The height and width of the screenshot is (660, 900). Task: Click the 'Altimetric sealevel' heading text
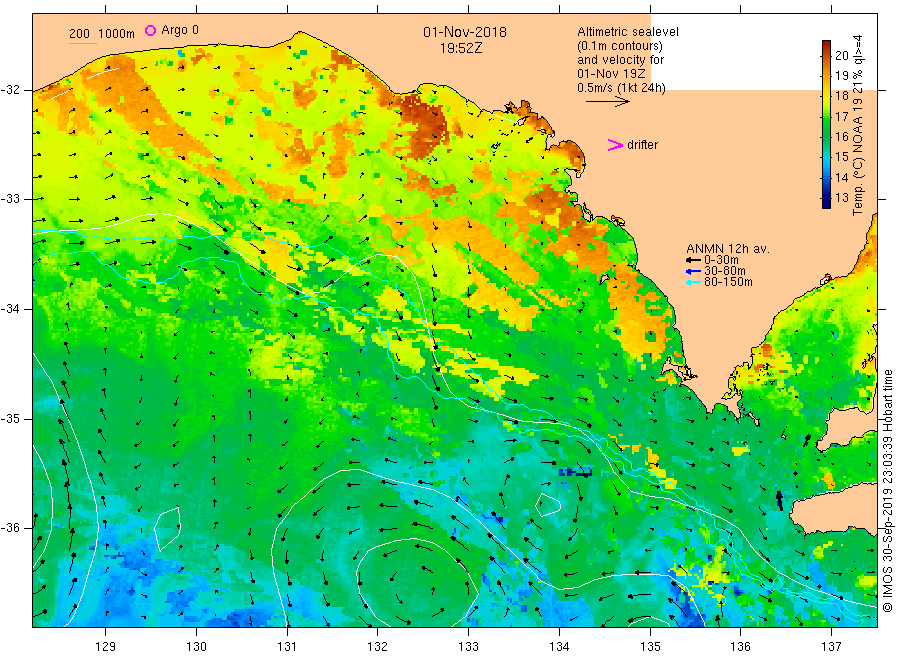tap(628, 32)
